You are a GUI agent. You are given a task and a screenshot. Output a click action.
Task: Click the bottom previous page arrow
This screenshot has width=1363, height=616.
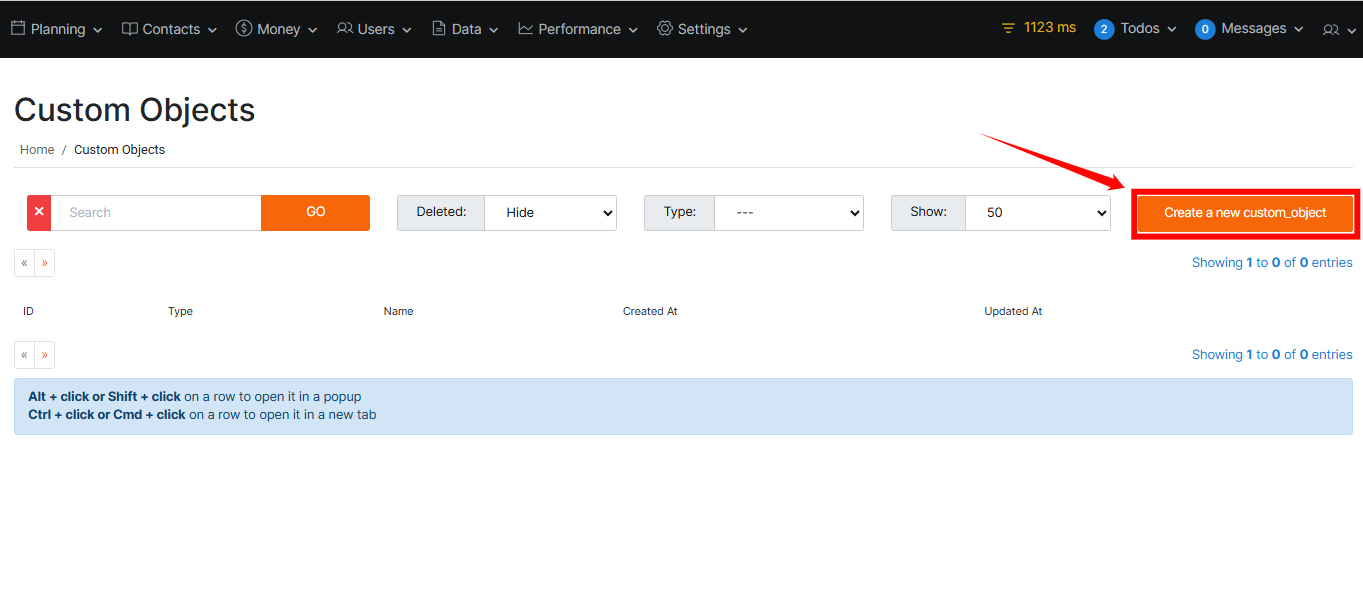pos(24,355)
